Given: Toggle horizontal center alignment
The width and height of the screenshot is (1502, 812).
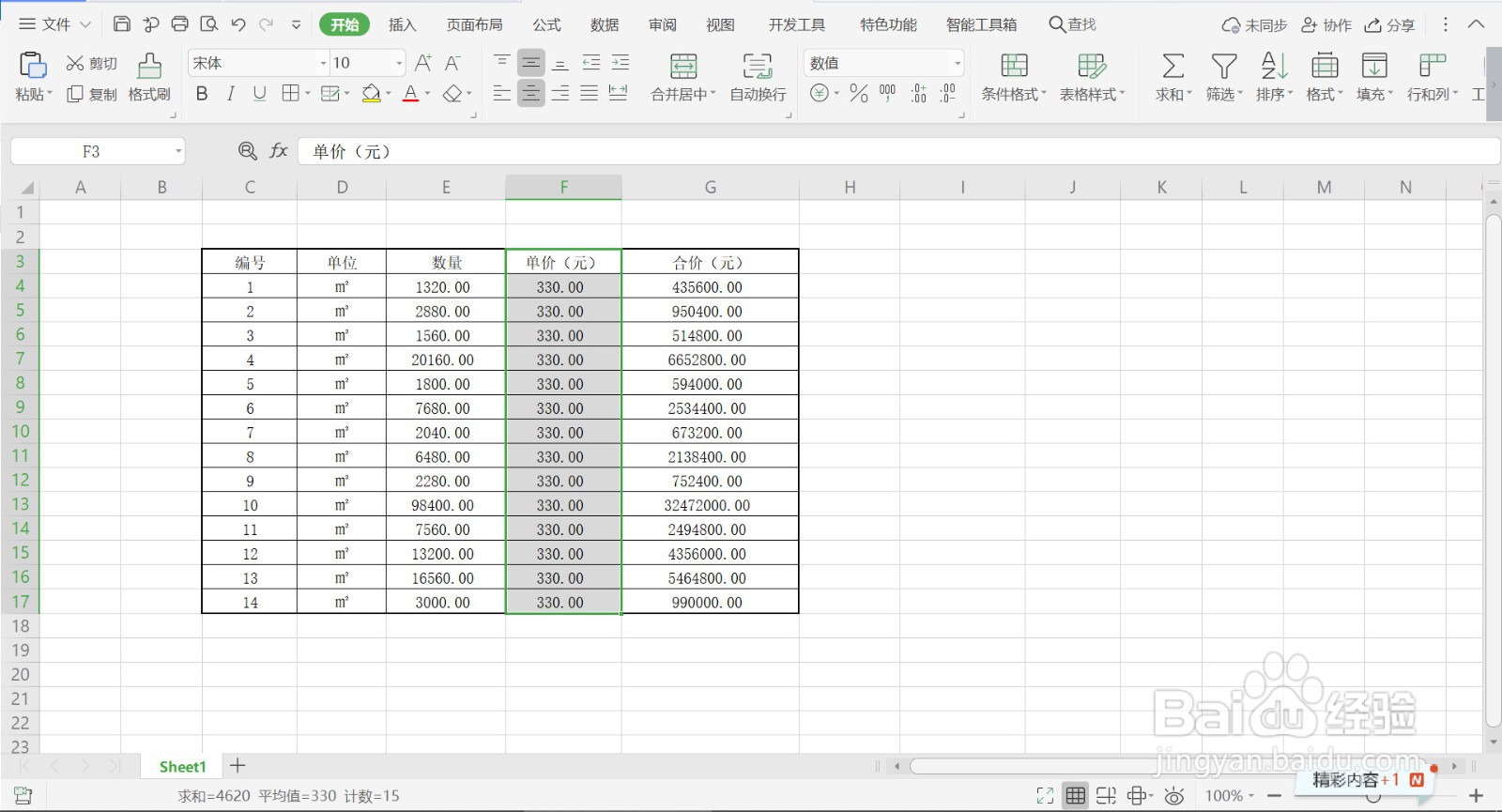Looking at the screenshot, I should coord(531,93).
